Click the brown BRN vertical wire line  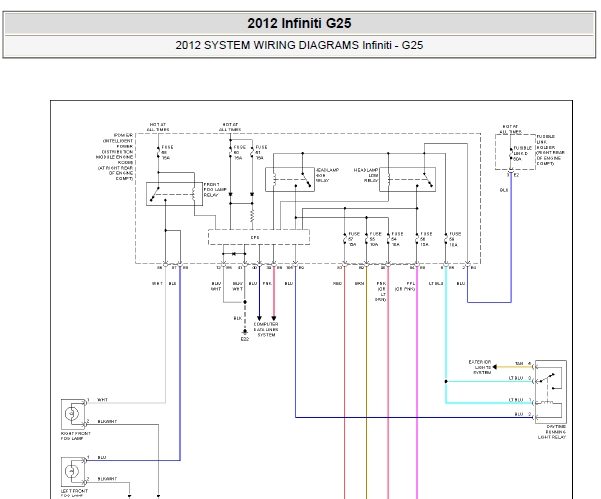coord(366,383)
